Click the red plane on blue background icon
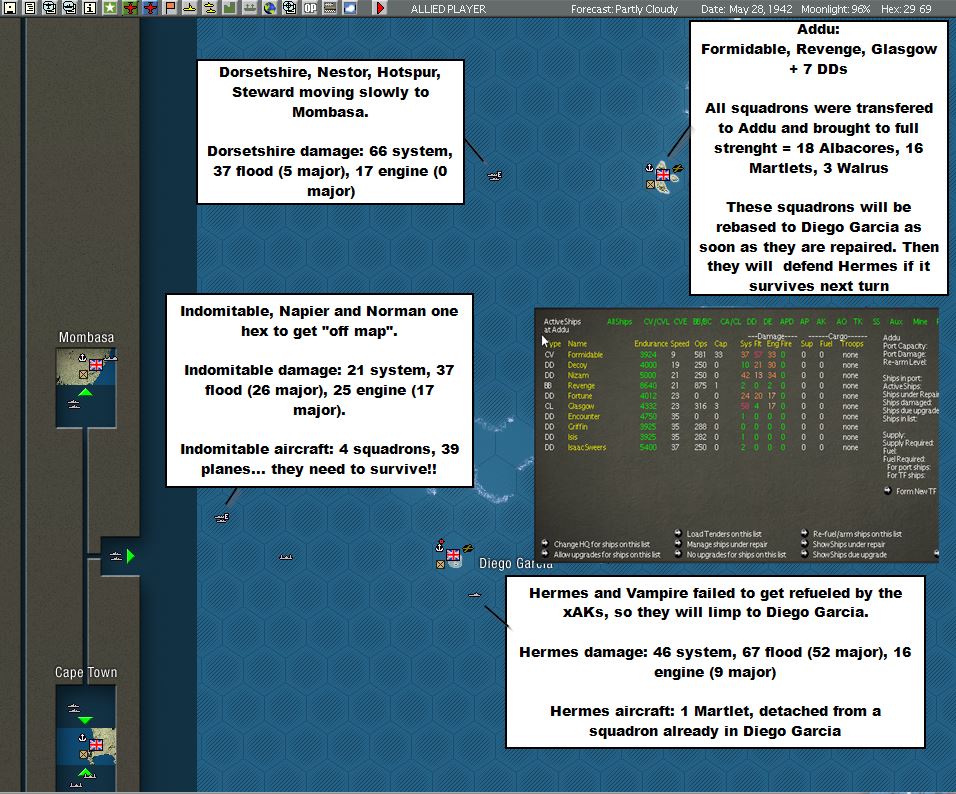The height and width of the screenshot is (794, 956). (149, 8)
